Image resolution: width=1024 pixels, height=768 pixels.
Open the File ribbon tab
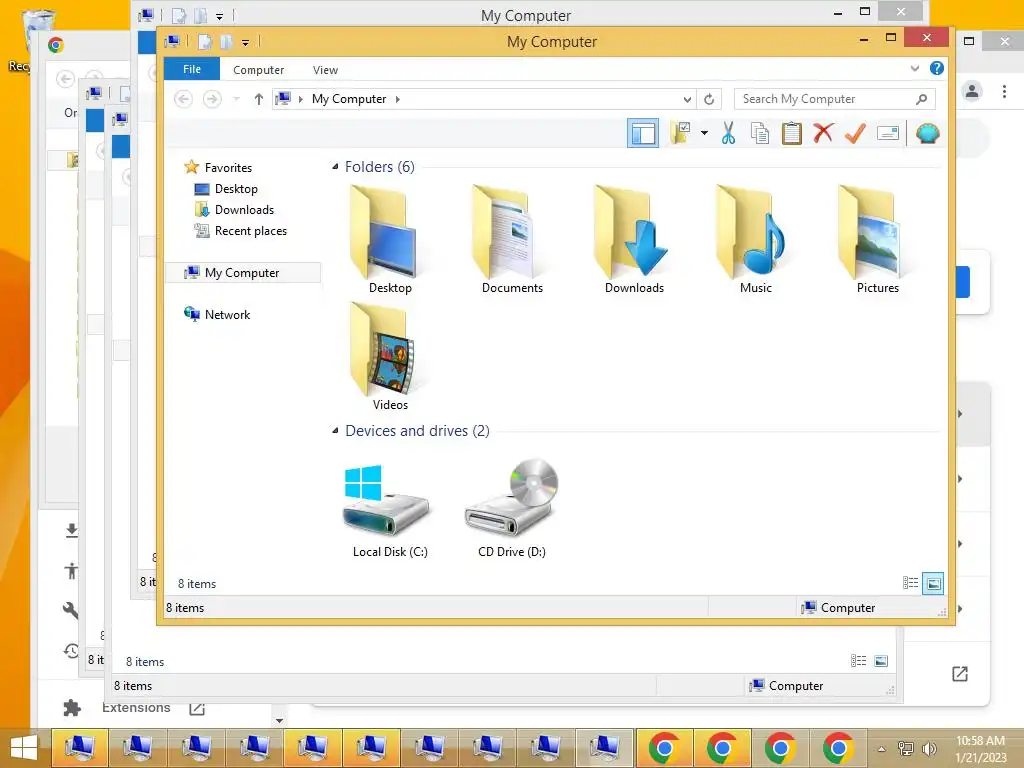192,69
